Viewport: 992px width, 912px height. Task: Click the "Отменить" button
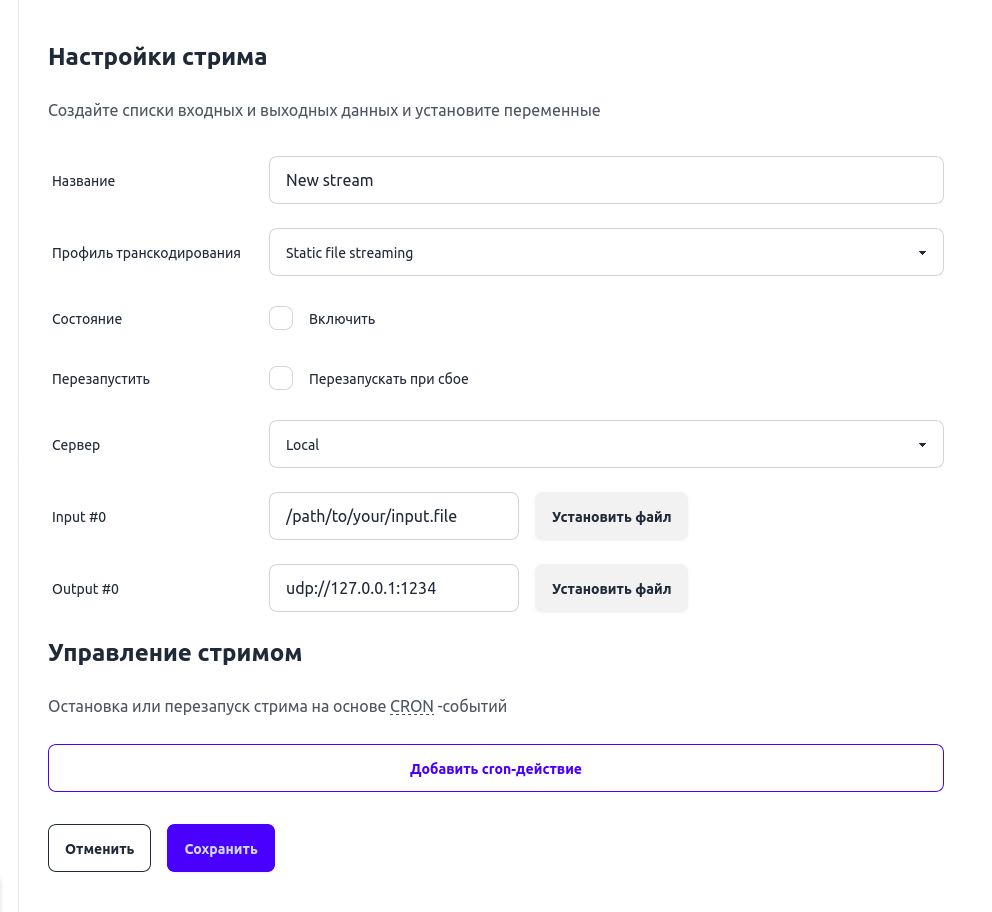tap(99, 847)
